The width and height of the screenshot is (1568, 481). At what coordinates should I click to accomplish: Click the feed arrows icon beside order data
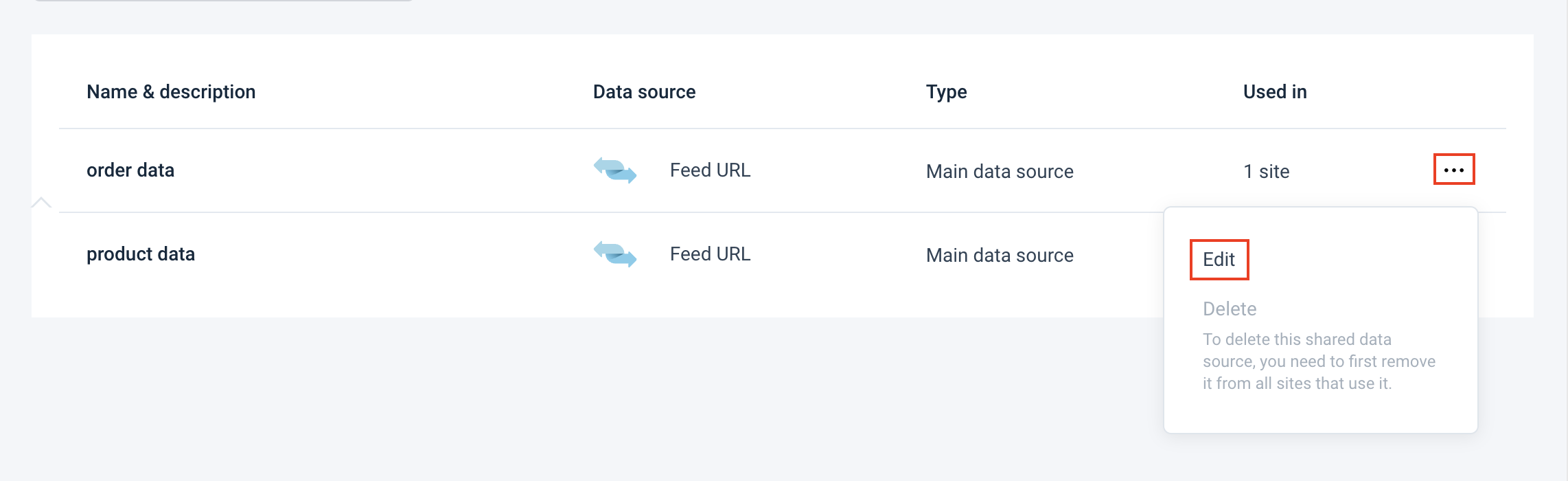point(615,170)
